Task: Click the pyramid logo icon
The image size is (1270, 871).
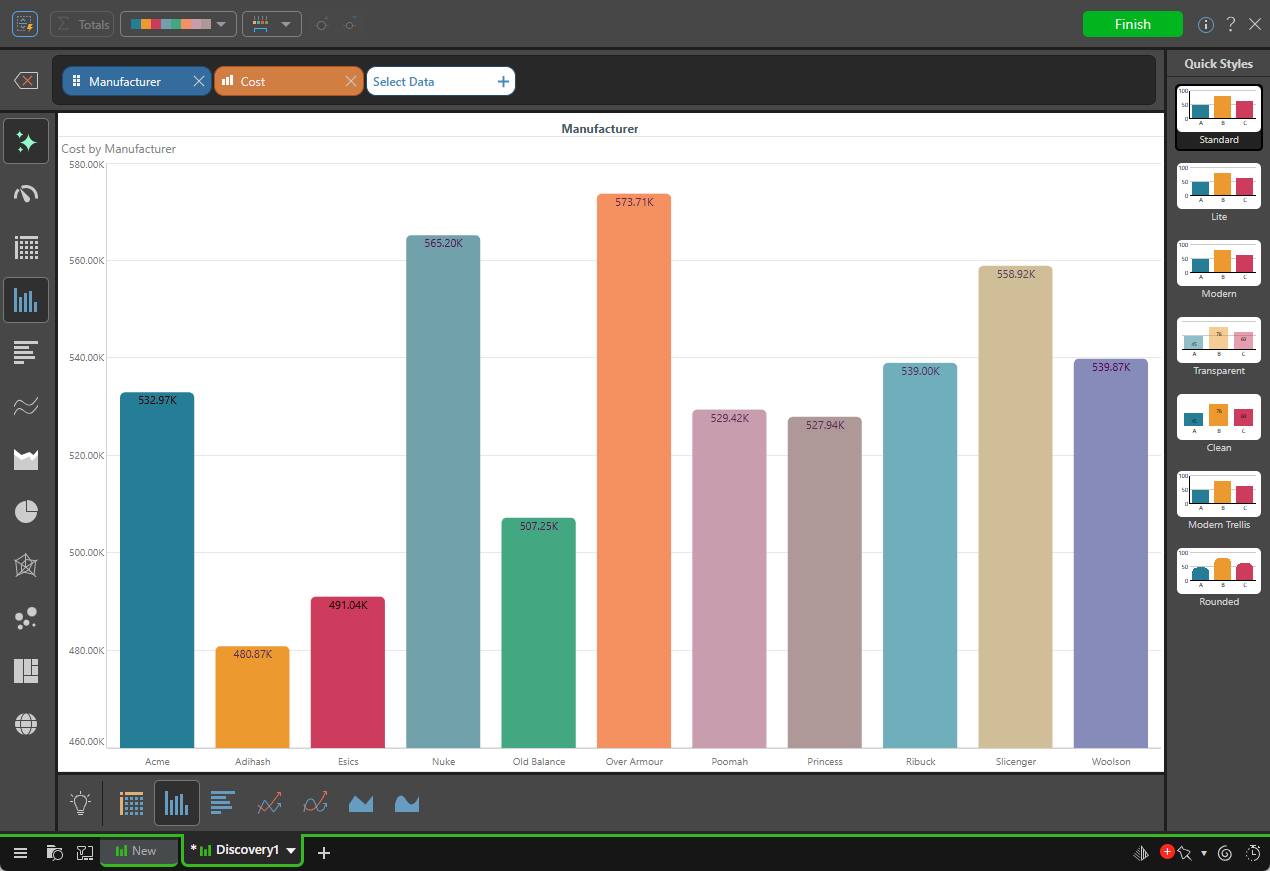Action: pos(1140,852)
